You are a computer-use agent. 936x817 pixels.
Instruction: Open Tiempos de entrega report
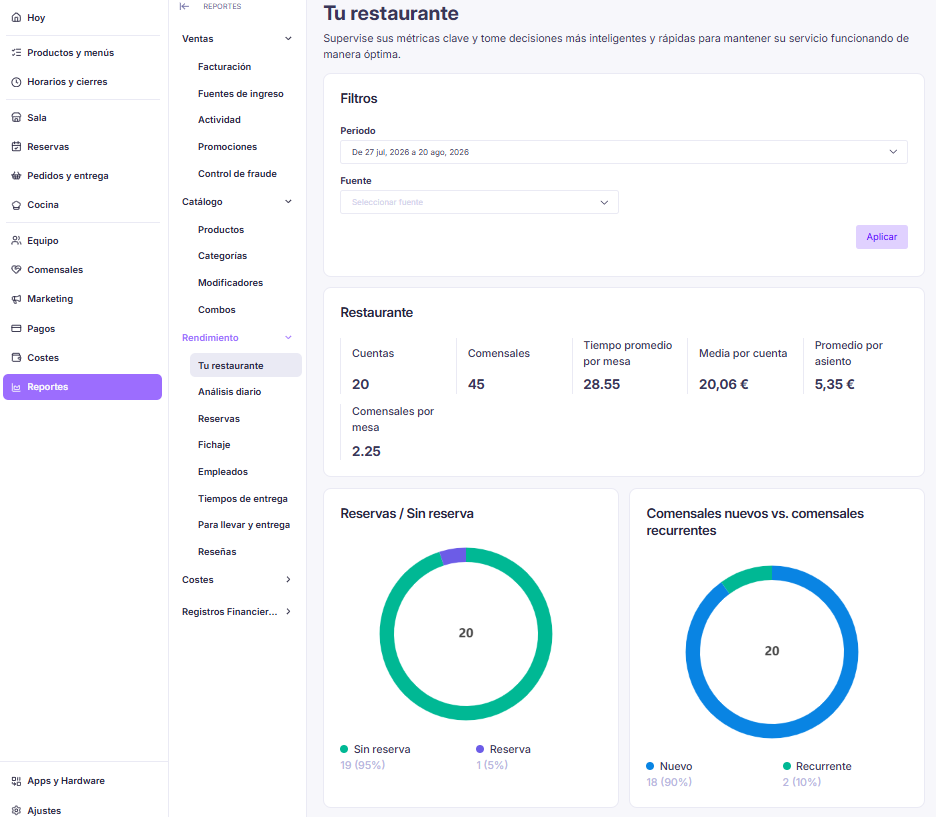[242, 499]
